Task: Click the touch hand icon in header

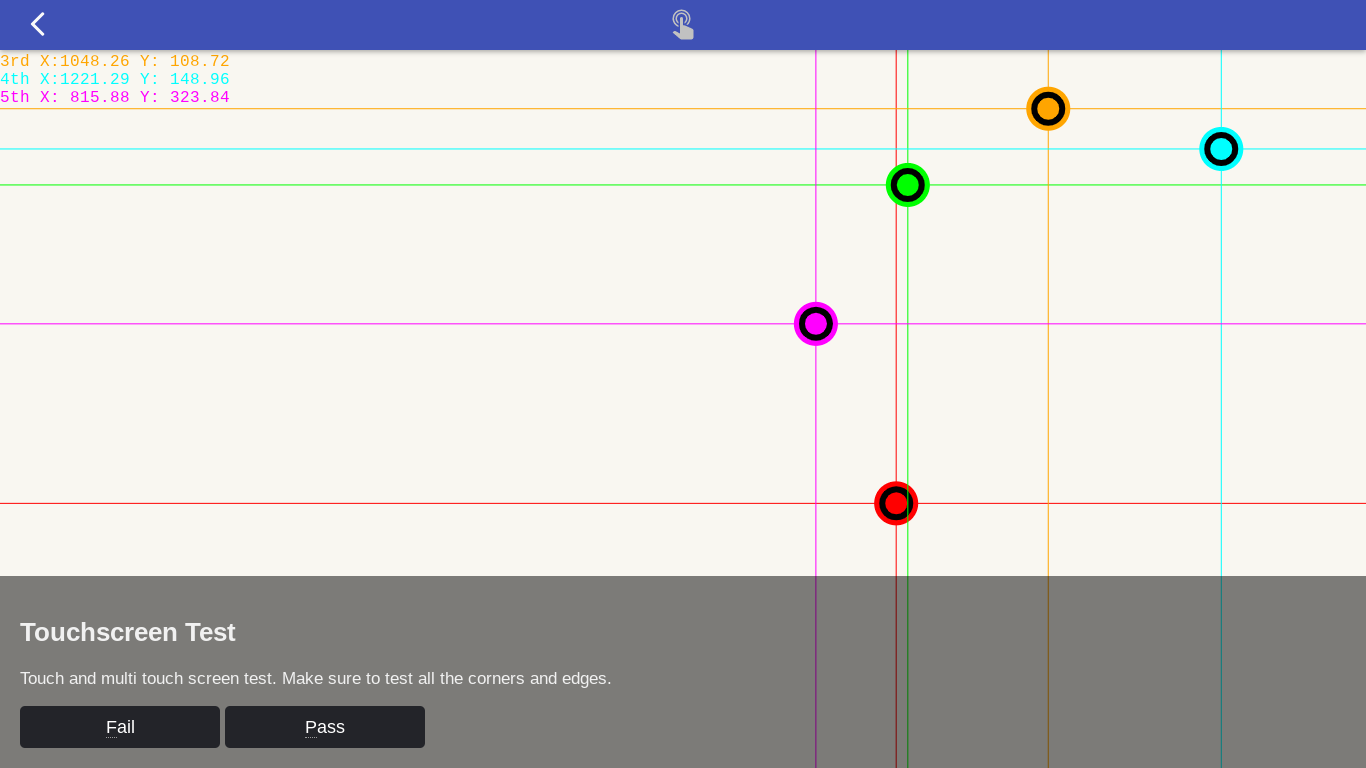Action: [x=683, y=24]
